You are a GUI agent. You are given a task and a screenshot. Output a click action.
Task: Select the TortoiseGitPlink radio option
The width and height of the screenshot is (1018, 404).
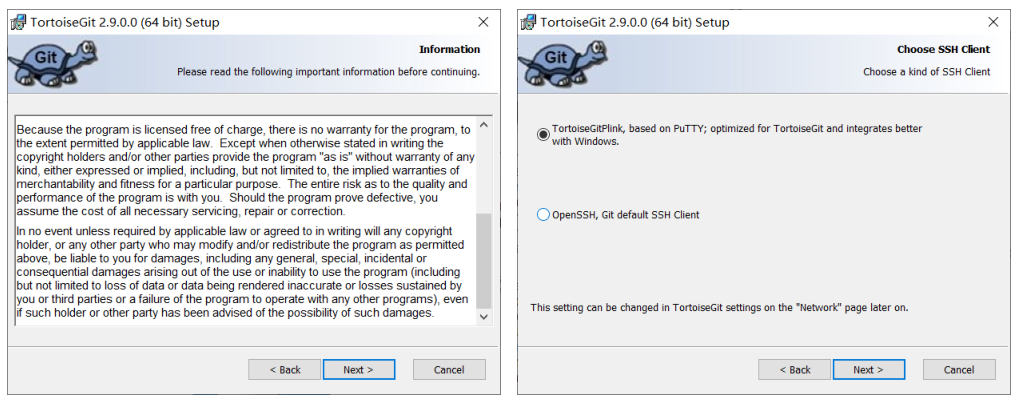point(543,134)
